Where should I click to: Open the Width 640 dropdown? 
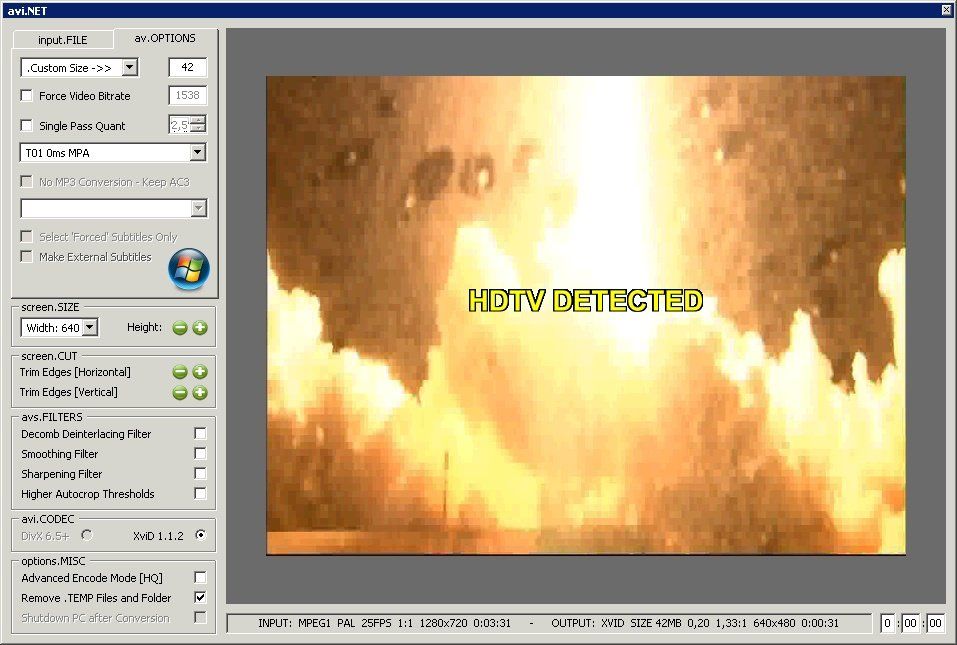(x=90, y=327)
